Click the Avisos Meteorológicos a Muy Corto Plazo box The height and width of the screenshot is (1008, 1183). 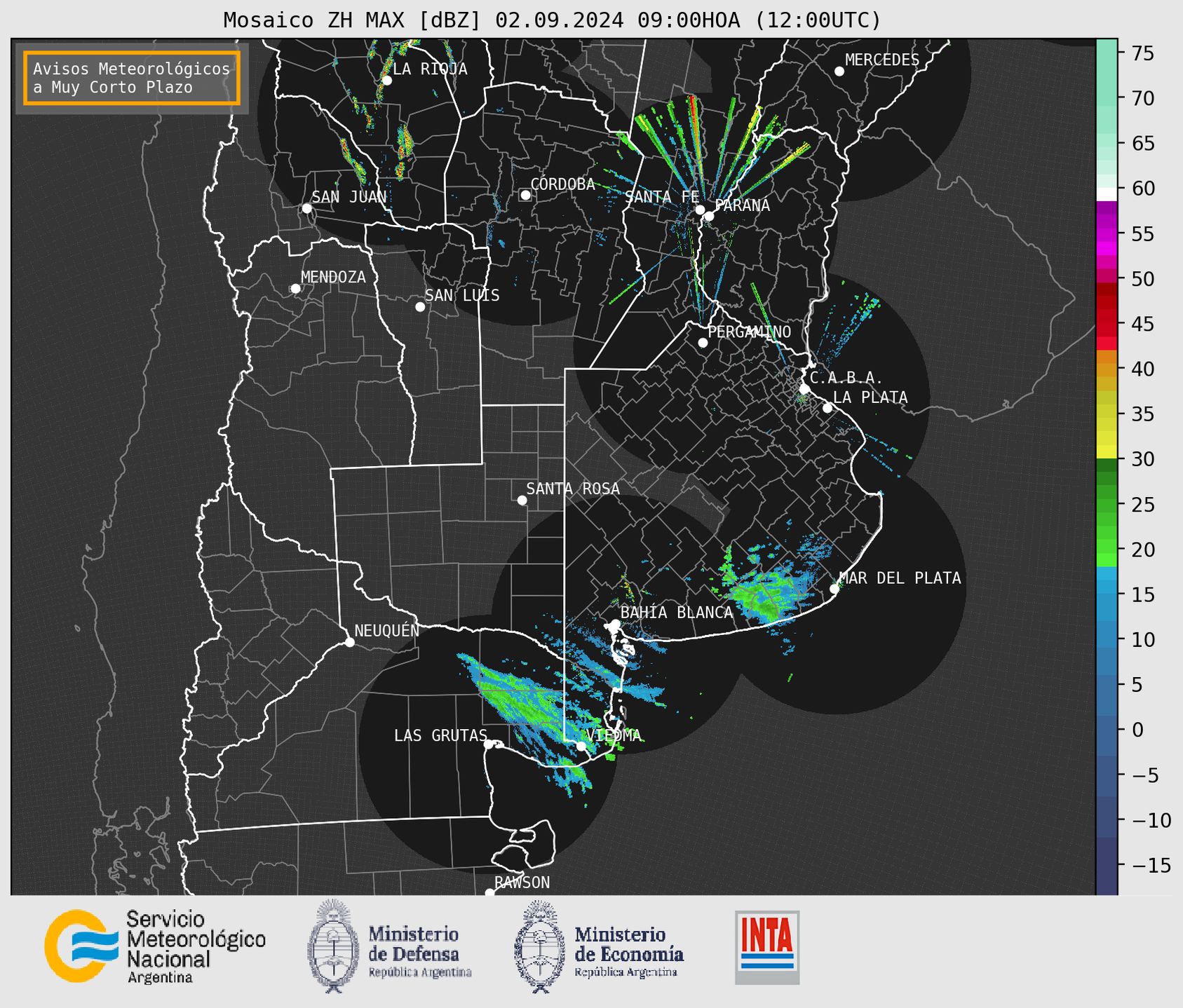[x=132, y=78]
